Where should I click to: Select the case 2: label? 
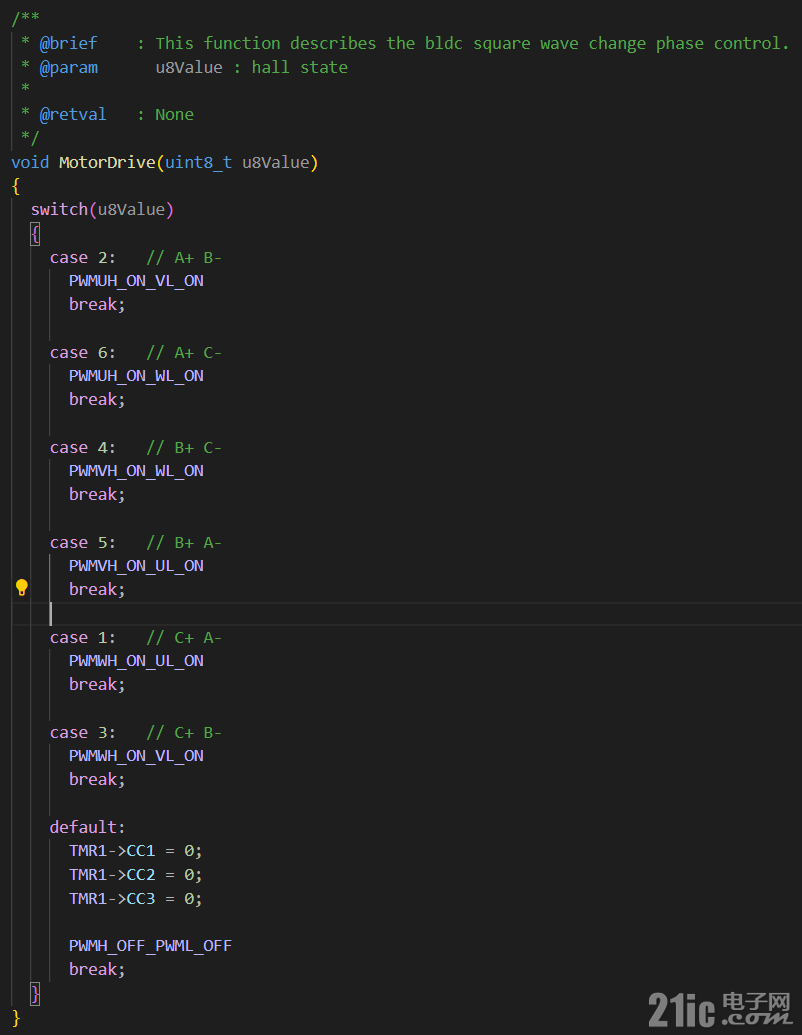83,257
